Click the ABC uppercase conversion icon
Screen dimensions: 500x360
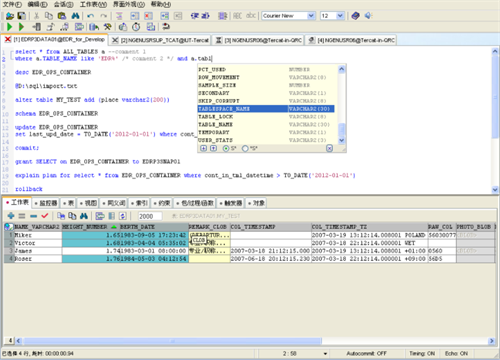tap(237, 16)
